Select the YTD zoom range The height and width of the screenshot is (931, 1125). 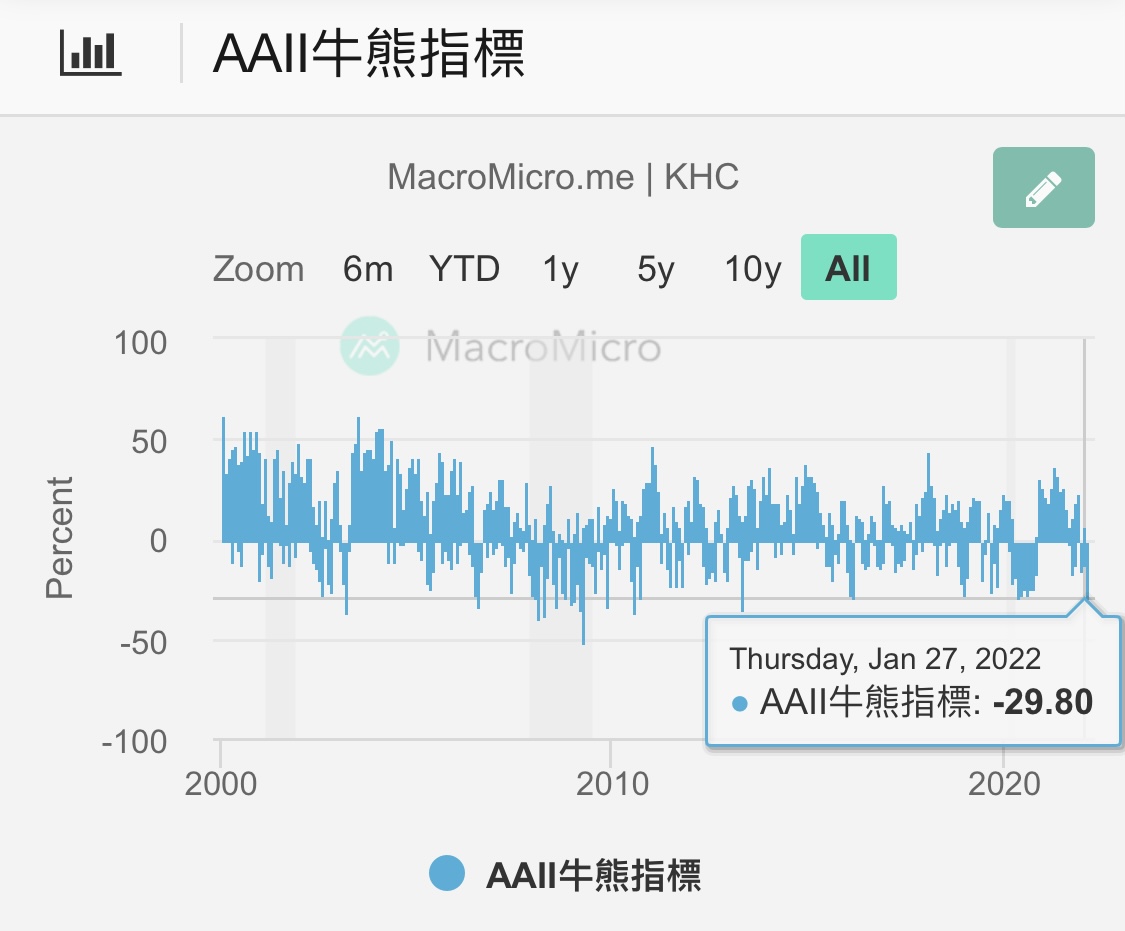(464, 269)
